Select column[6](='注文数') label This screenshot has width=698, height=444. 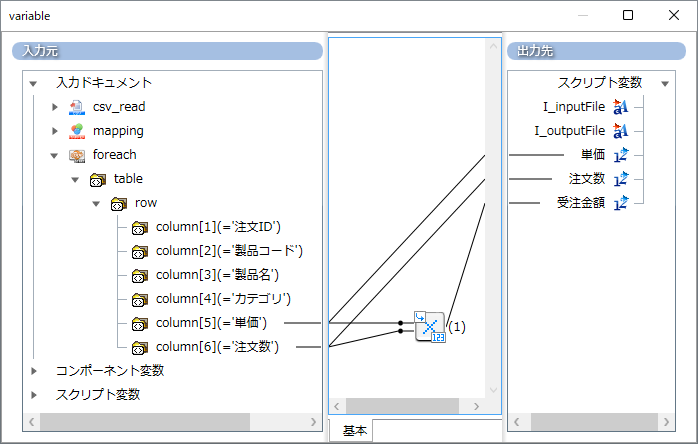[x=217, y=347]
